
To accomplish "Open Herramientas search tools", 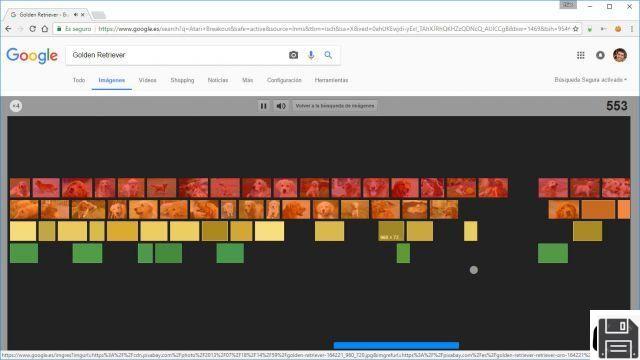I will [331, 80].
